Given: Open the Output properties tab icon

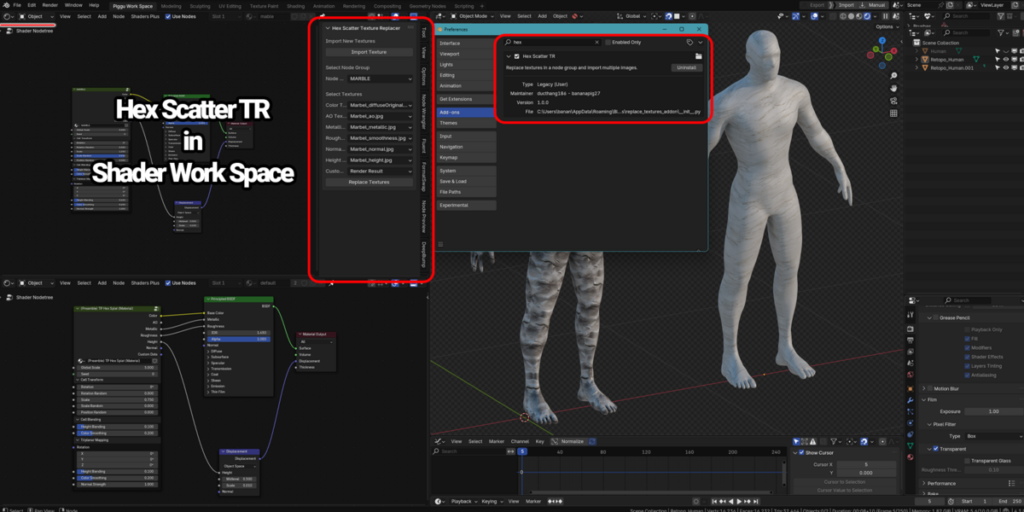Looking at the screenshot, I should [x=910, y=338].
